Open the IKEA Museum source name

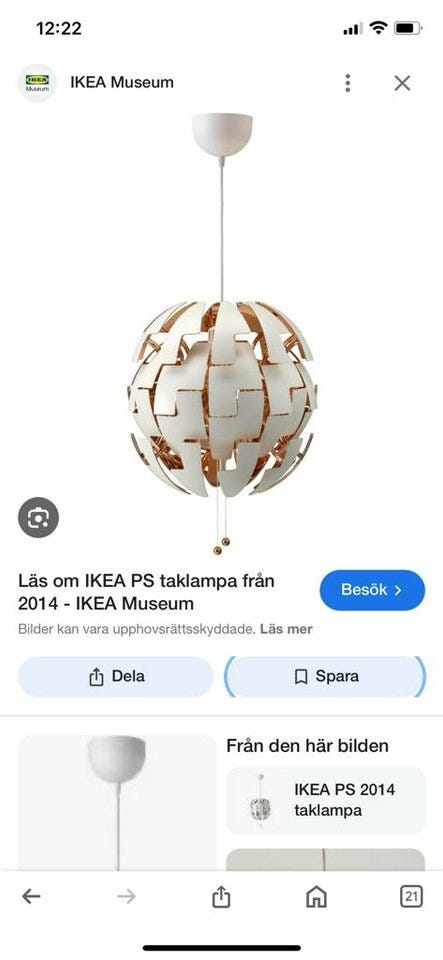tap(122, 82)
